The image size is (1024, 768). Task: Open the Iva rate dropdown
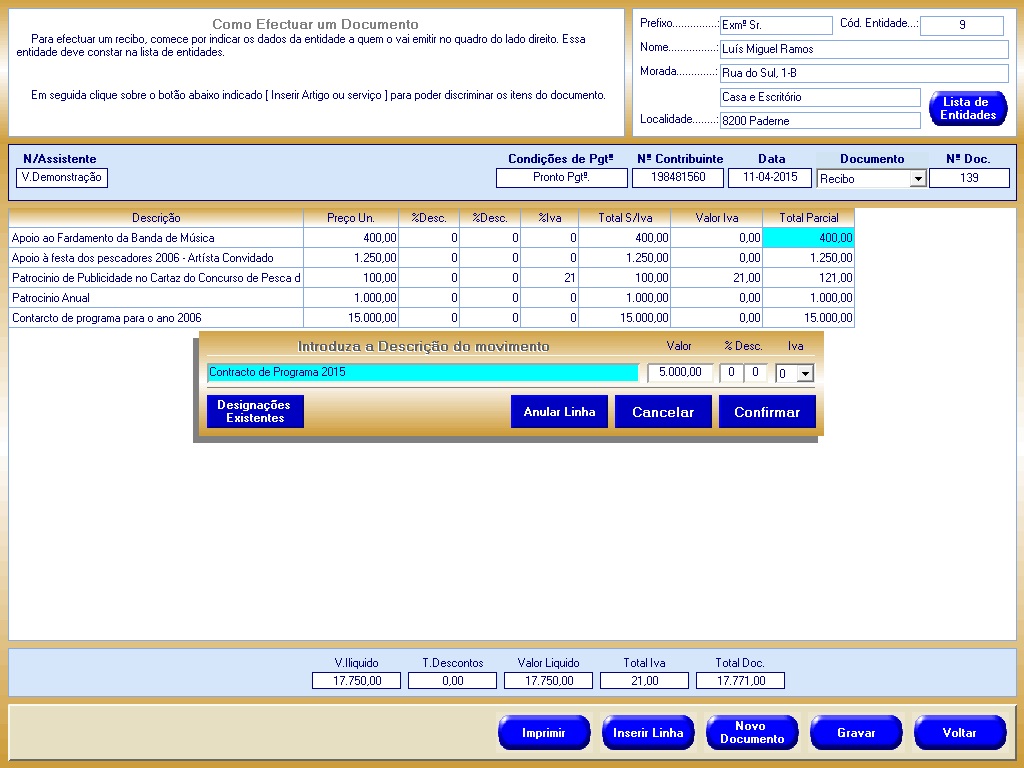805,373
